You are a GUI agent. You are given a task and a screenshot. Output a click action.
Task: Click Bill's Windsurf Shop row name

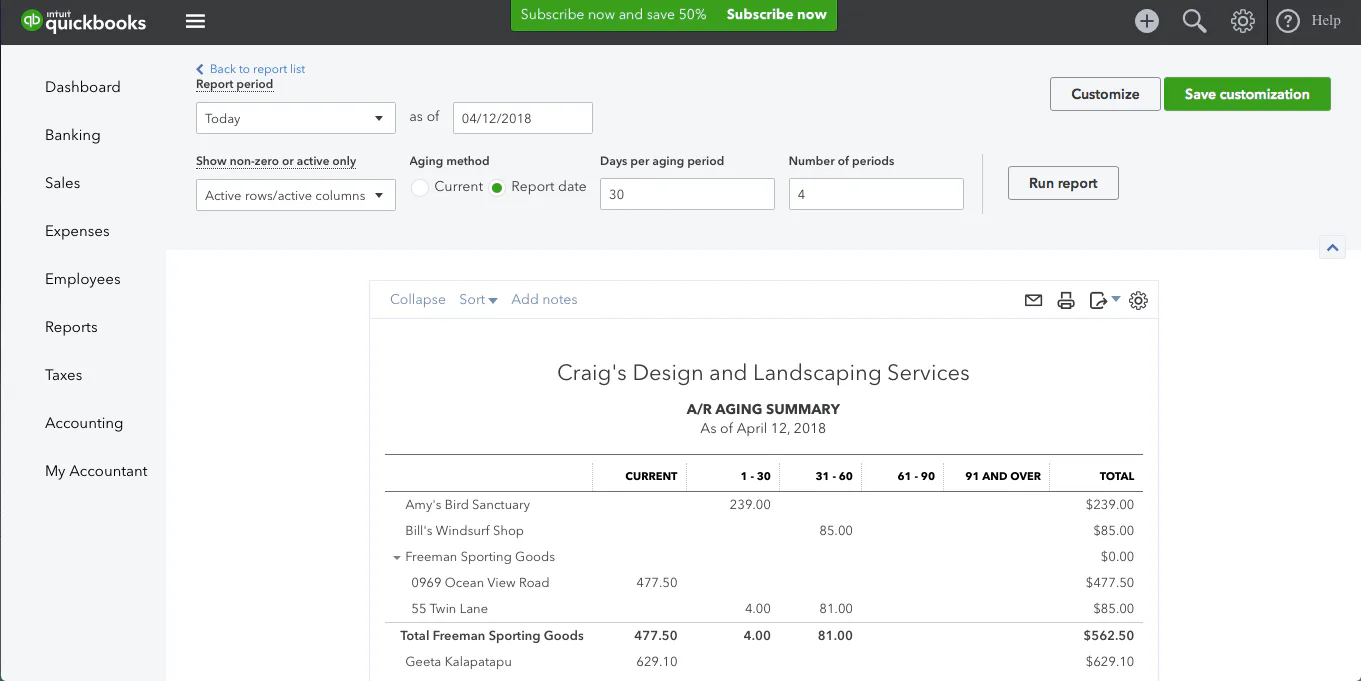pyautogui.click(x=464, y=531)
